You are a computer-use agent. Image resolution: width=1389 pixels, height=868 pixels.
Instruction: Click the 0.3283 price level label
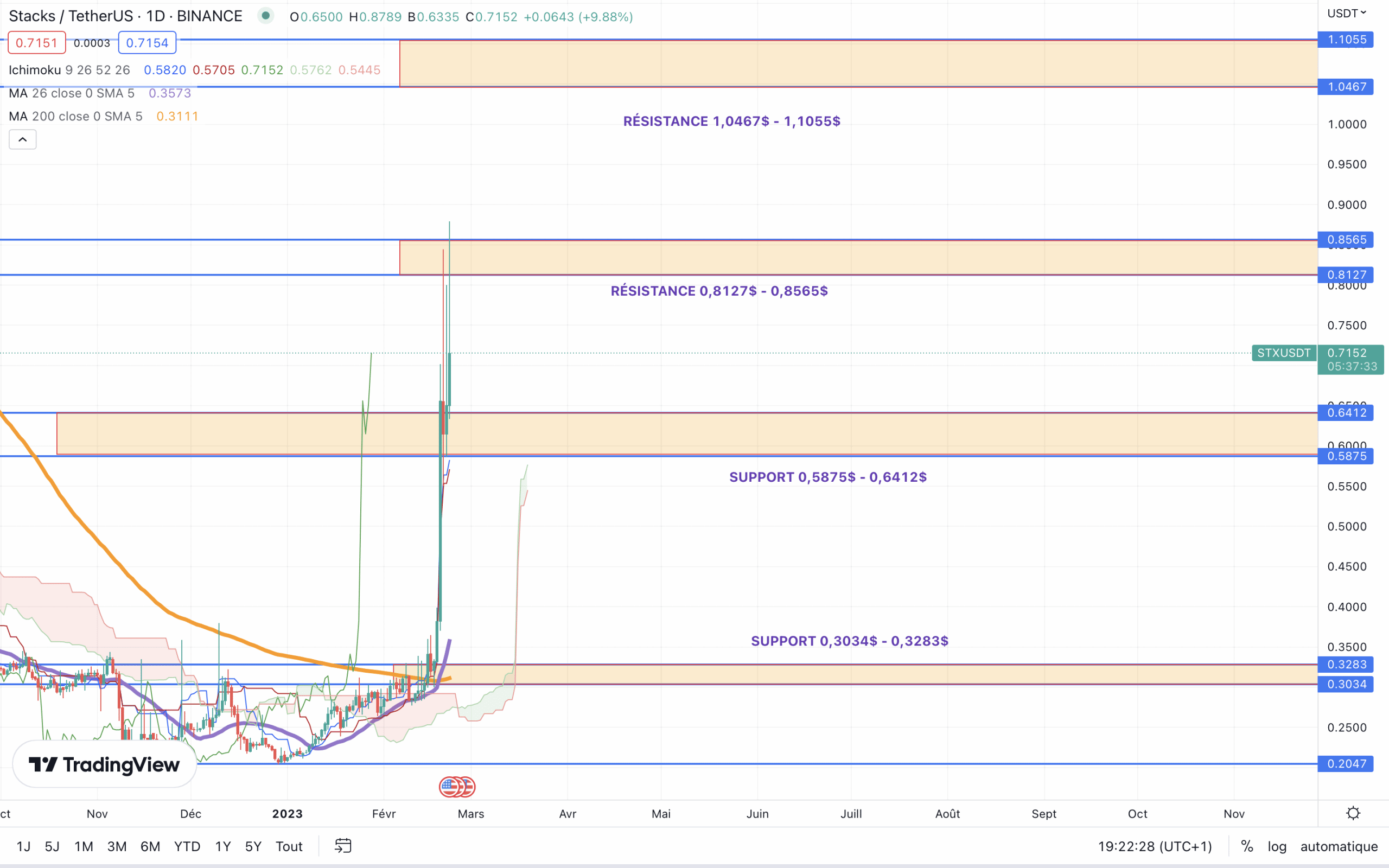point(1346,664)
